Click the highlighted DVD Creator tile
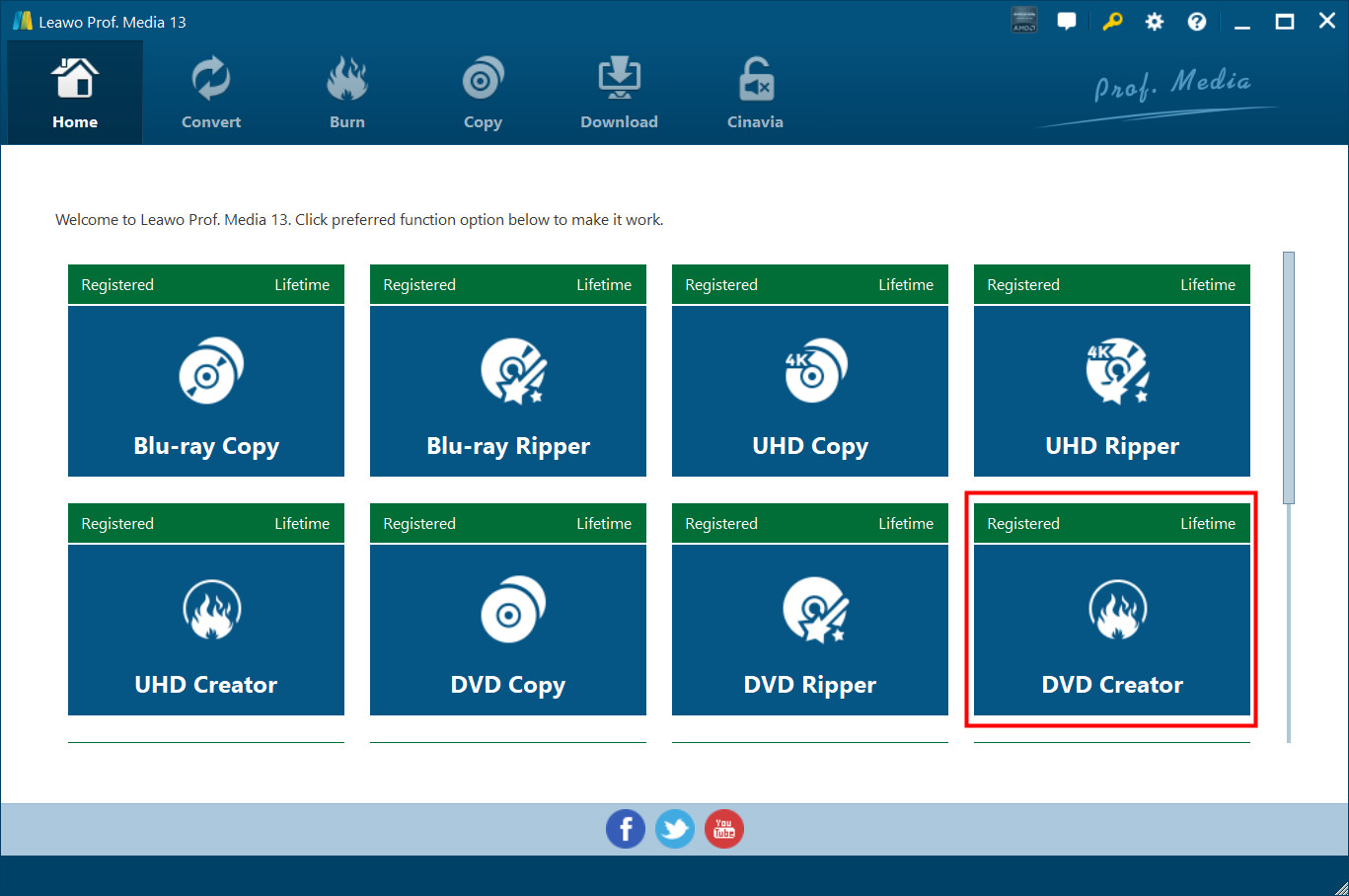Image resolution: width=1349 pixels, height=896 pixels. click(x=1112, y=630)
